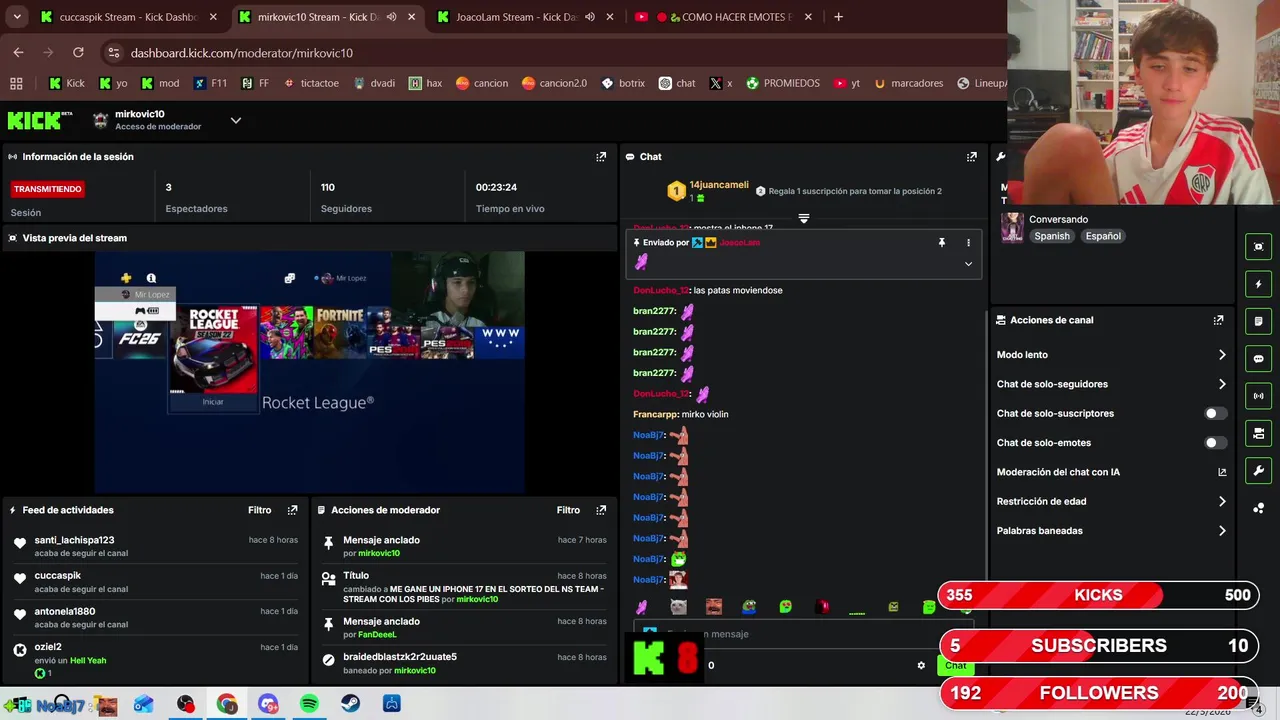Open Spotify from the taskbar
Screen dimensions: 1280x720
tap(309, 704)
